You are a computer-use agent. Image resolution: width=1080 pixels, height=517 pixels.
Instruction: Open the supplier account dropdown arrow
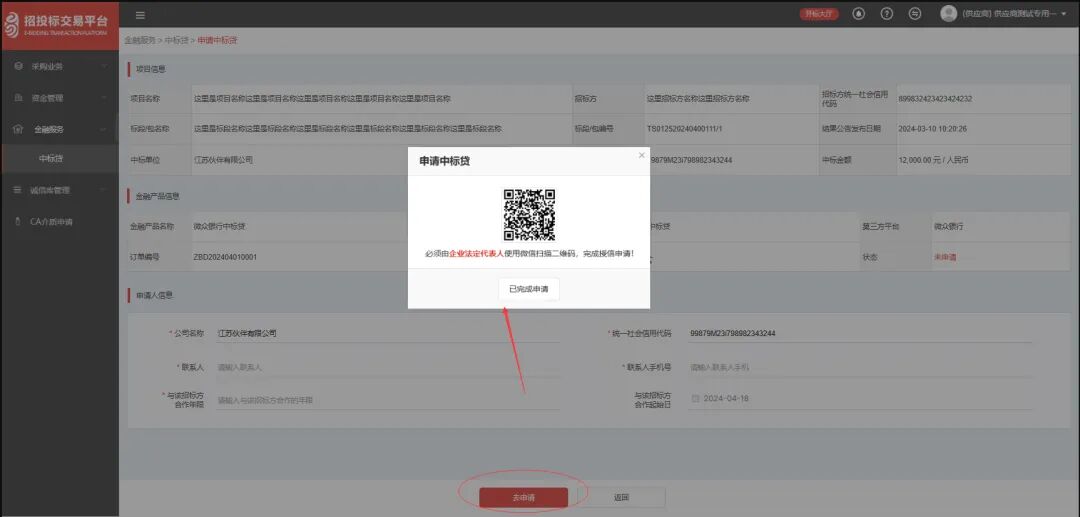(1064, 14)
